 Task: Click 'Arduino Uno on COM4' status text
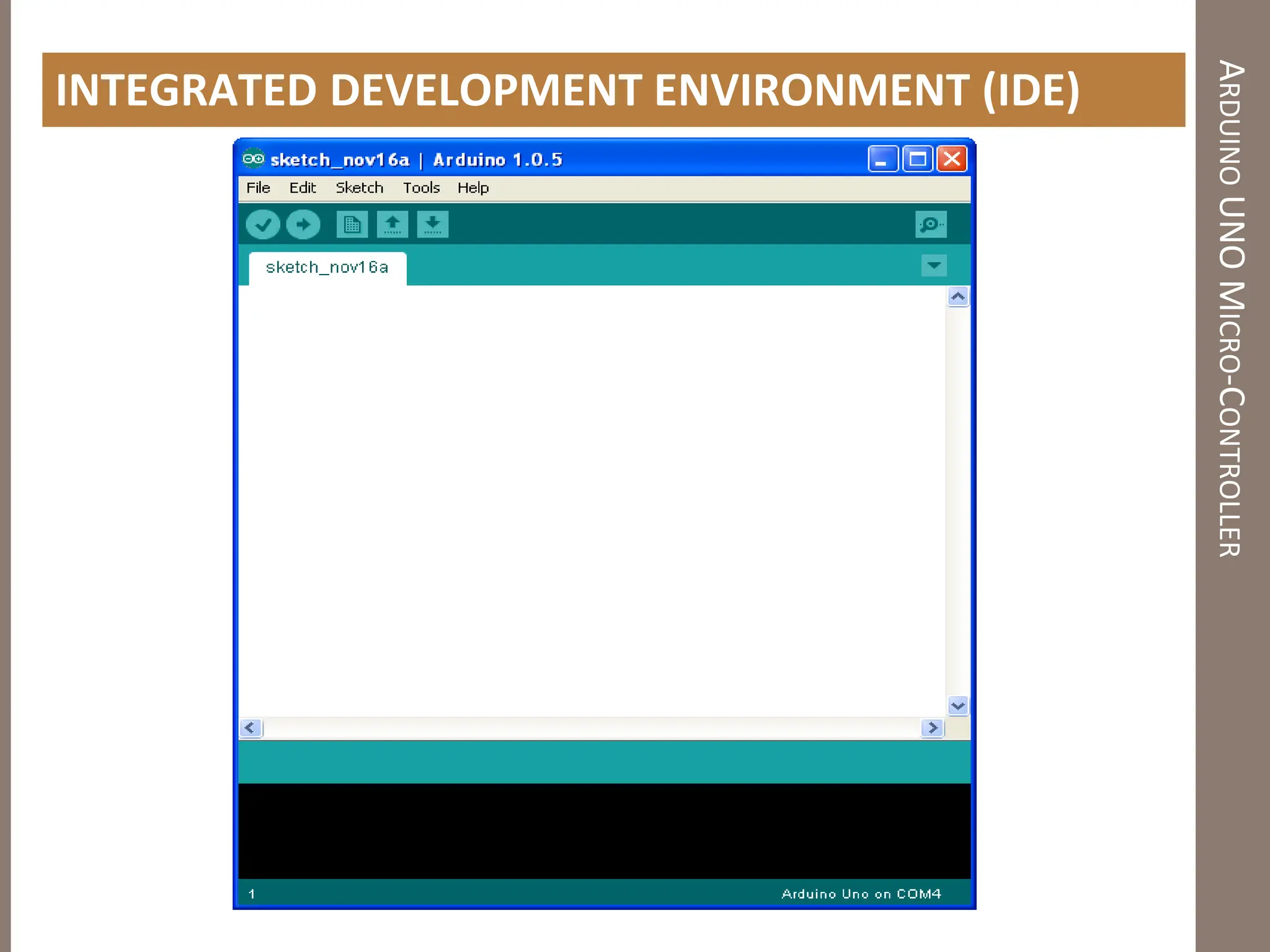click(861, 894)
